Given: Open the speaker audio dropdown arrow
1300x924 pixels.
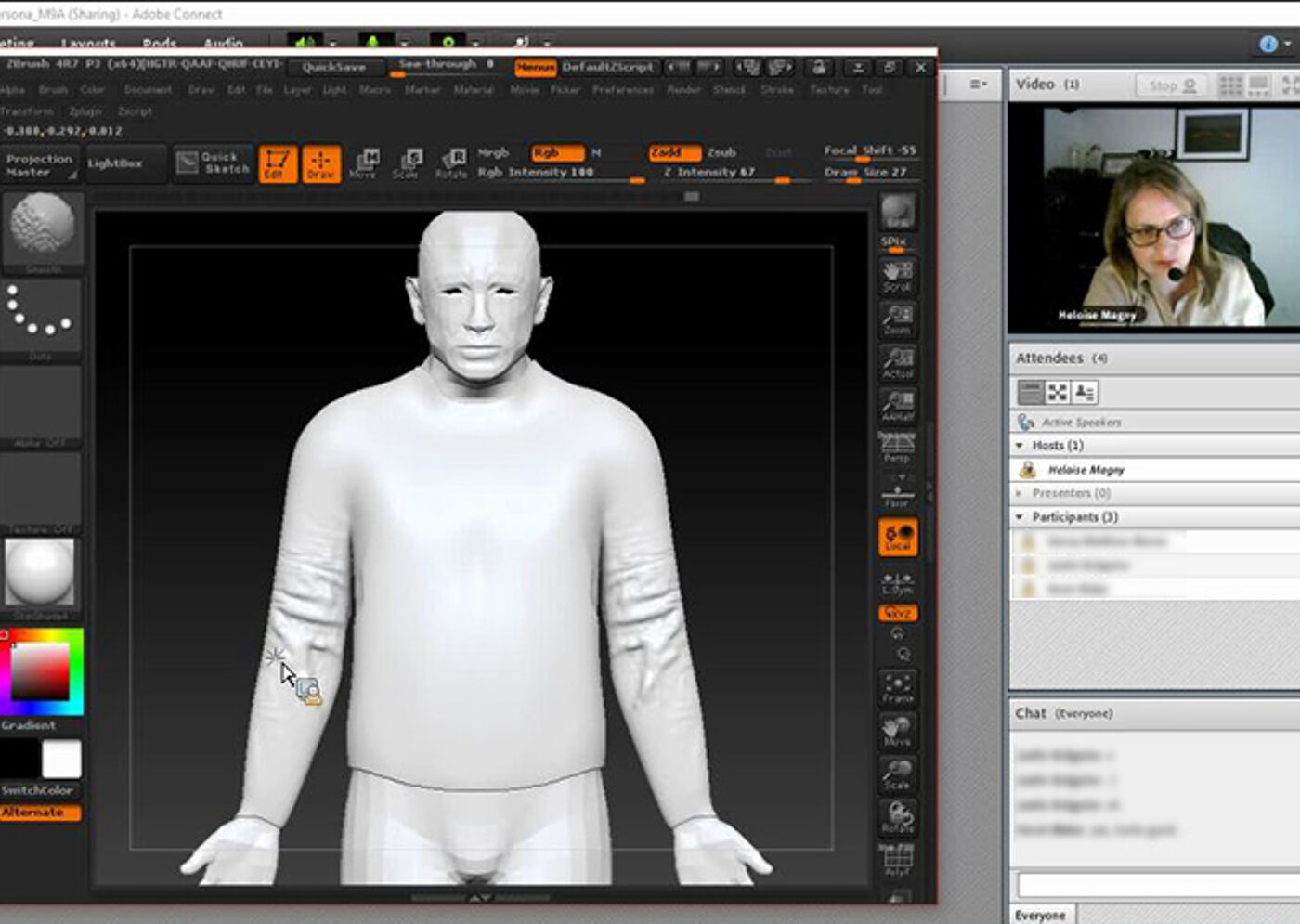Looking at the screenshot, I should click(331, 43).
